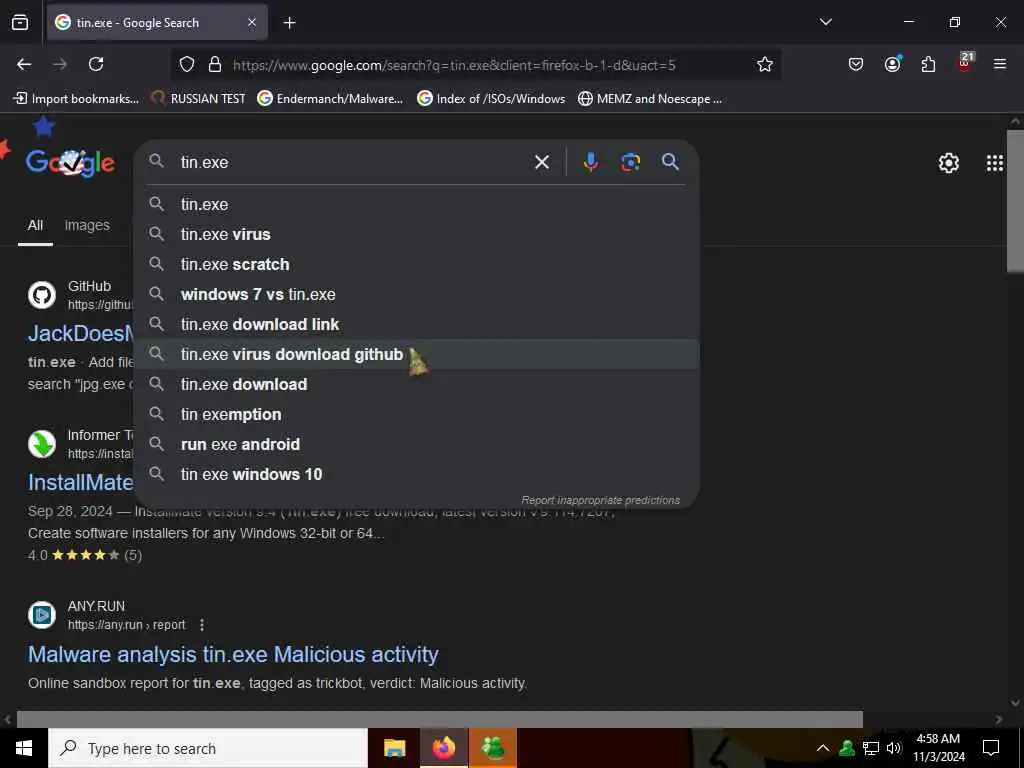This screenshot has width=1024, height=768.
Task: Select suggestion 'tin.exe download'
Action: pos(417,384)
